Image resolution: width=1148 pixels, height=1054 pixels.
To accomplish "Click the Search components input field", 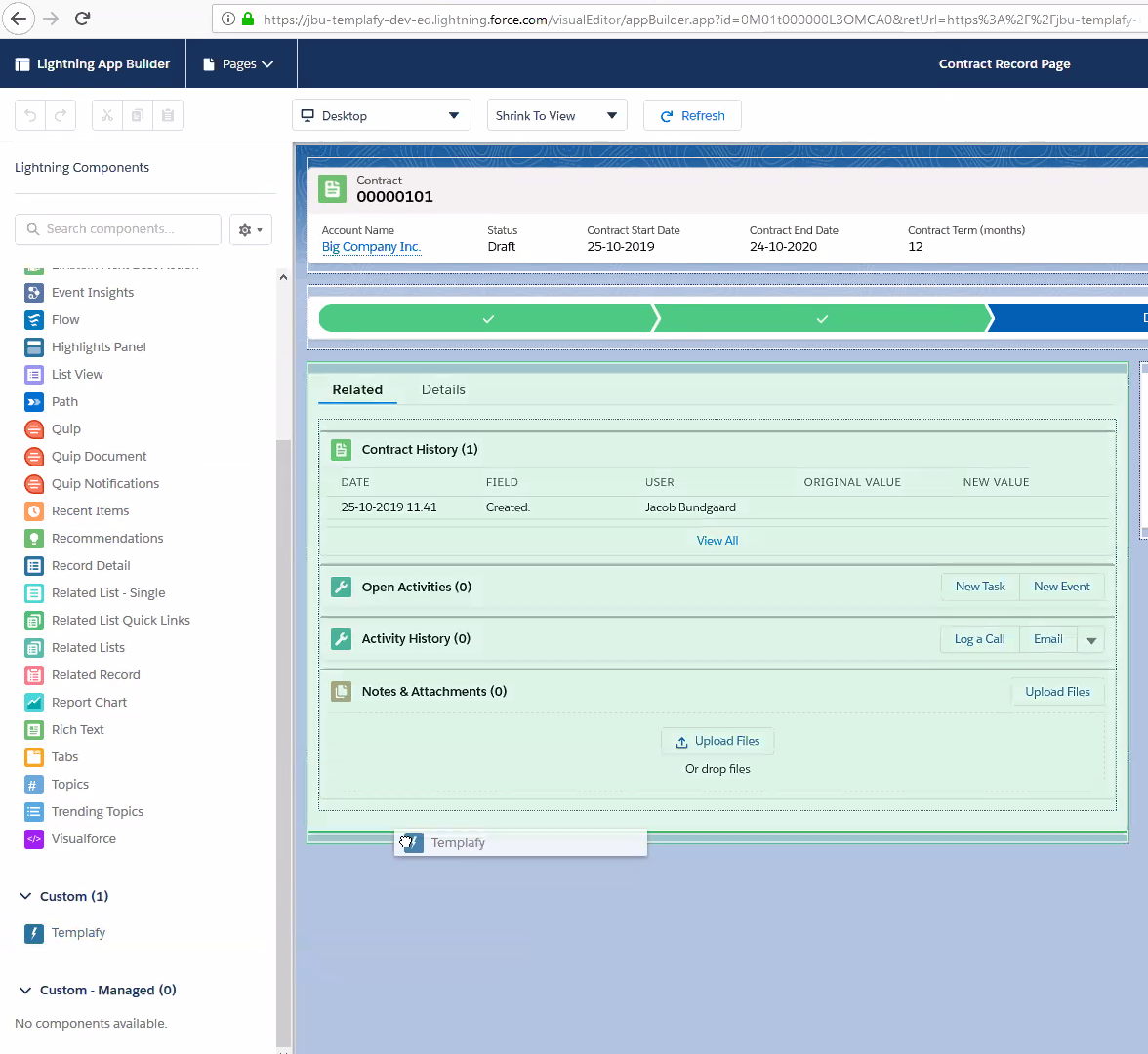I will click(118, 230).
